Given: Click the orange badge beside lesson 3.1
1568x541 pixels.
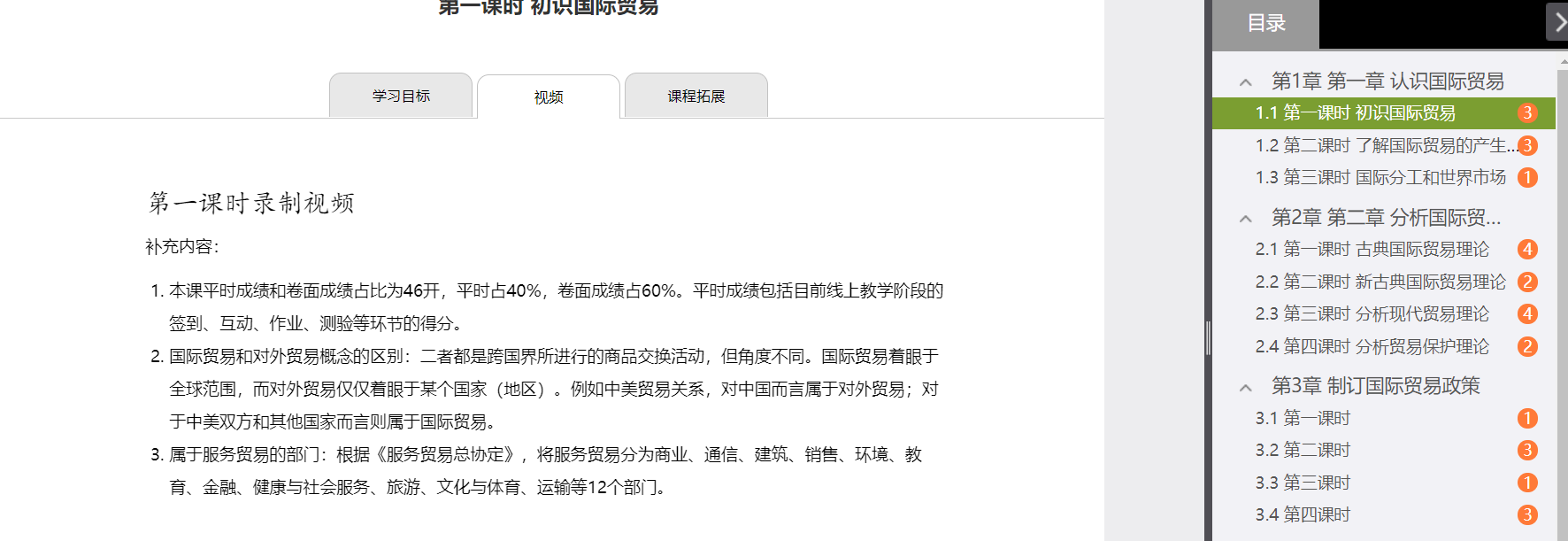Looking at the screenshot, I should 1527,419.
